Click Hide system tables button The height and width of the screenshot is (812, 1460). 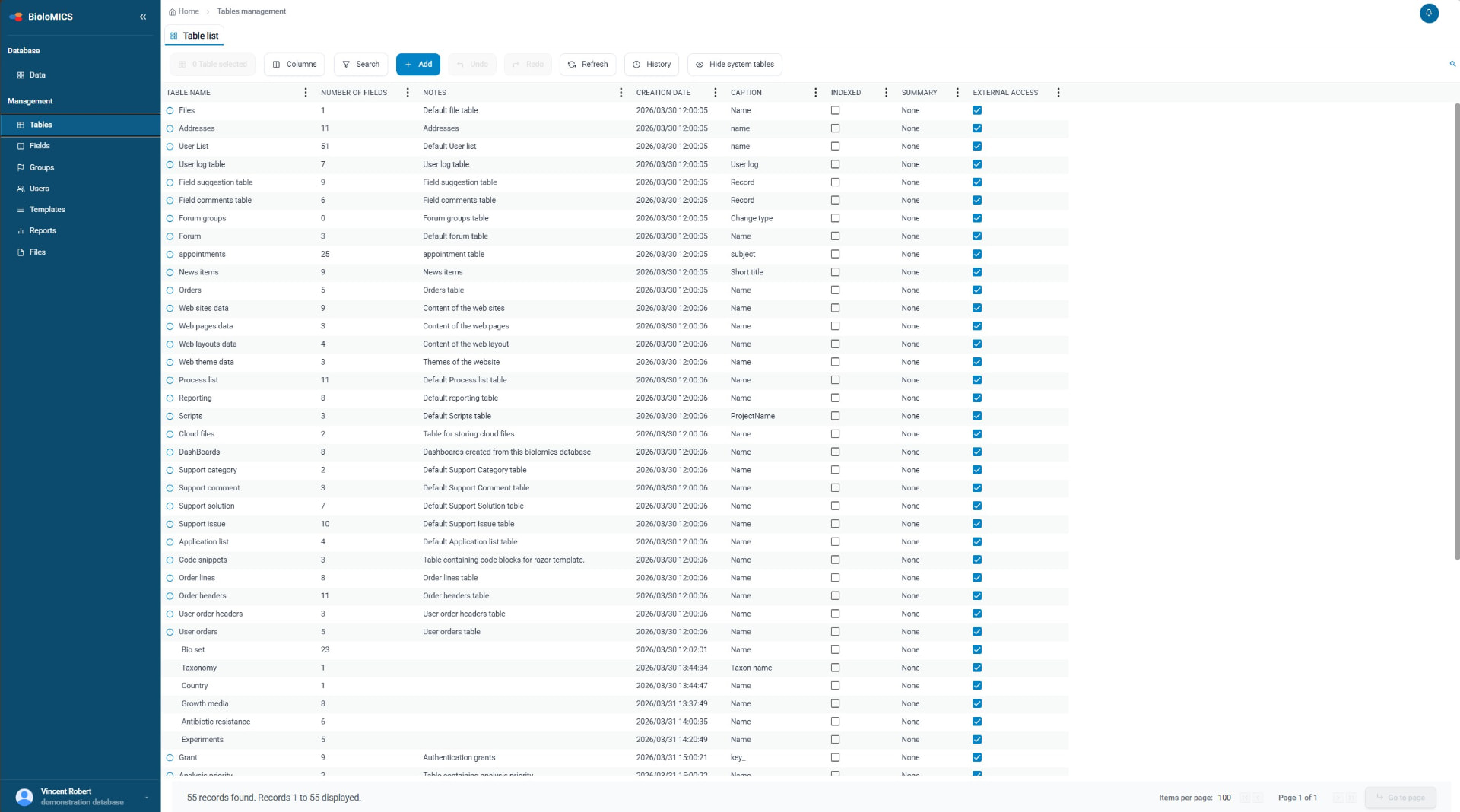coord(735,65)
